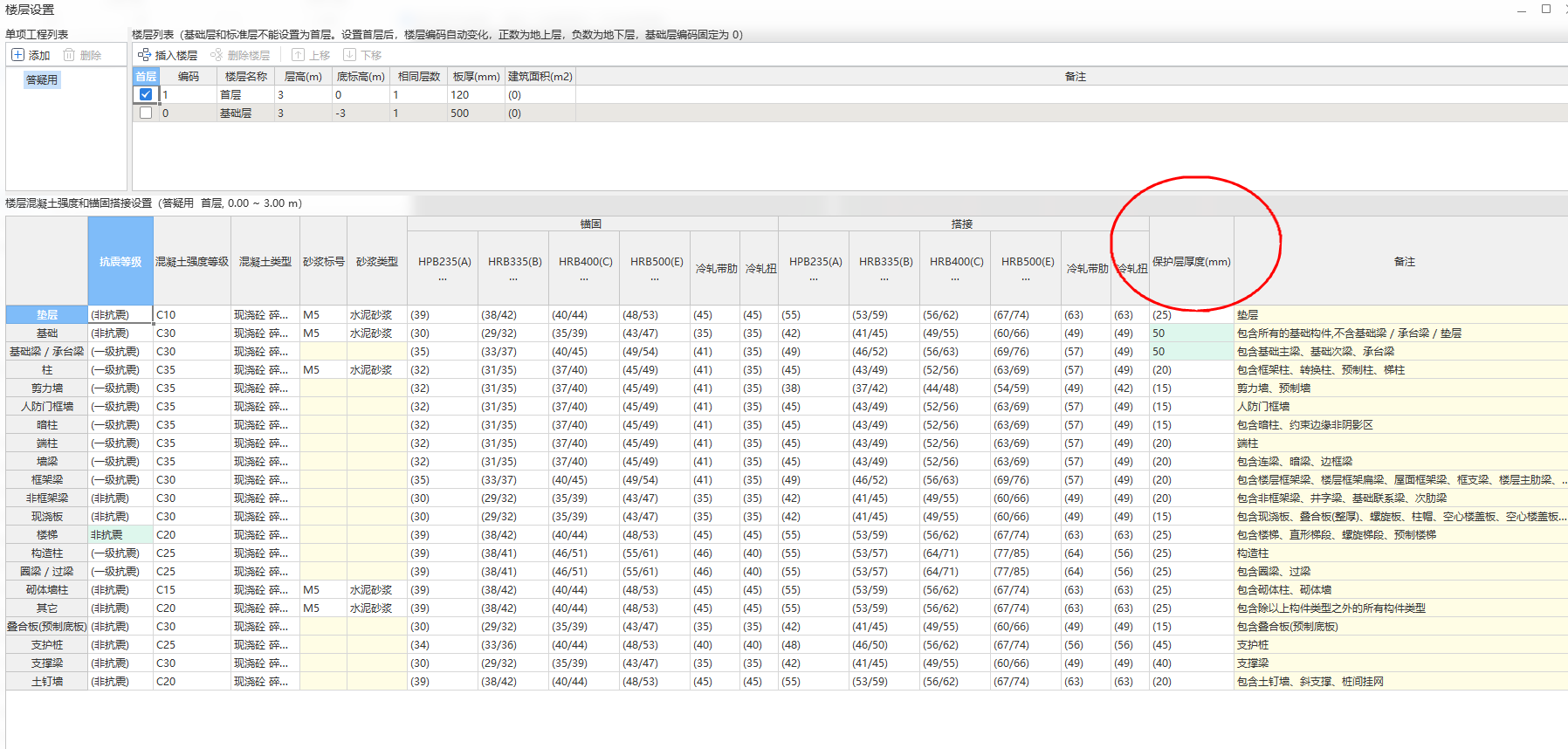The image size is (1568, 749).
Task: Open the ... under 锚固 HRB500(E) header
Action: point(655,278)
